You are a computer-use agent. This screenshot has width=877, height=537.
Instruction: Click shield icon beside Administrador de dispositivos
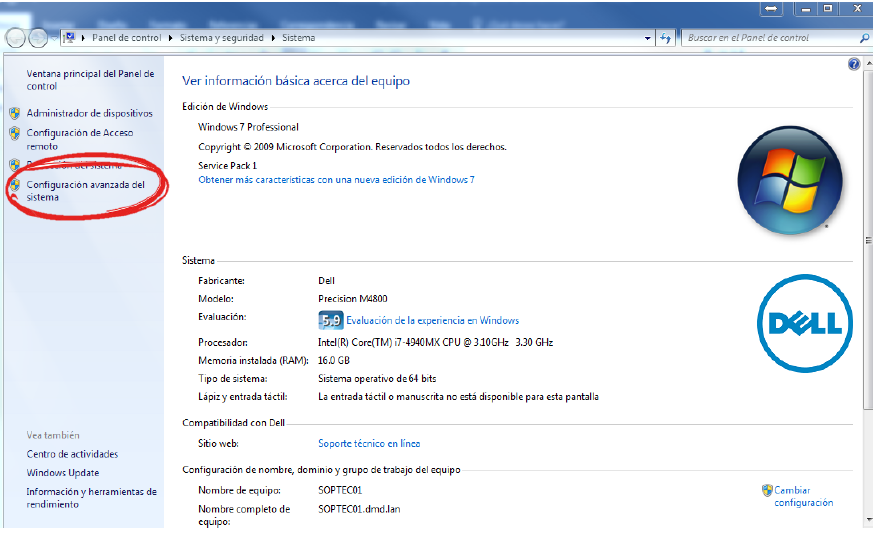15,114
